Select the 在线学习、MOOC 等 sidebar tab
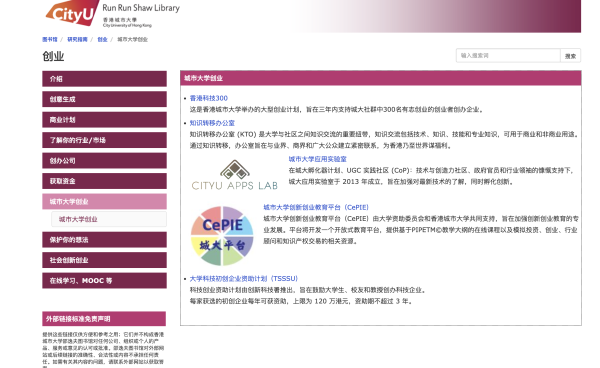The width and height of the screenshot is (600, 368). pyautogui.click(x=104, y=280)
